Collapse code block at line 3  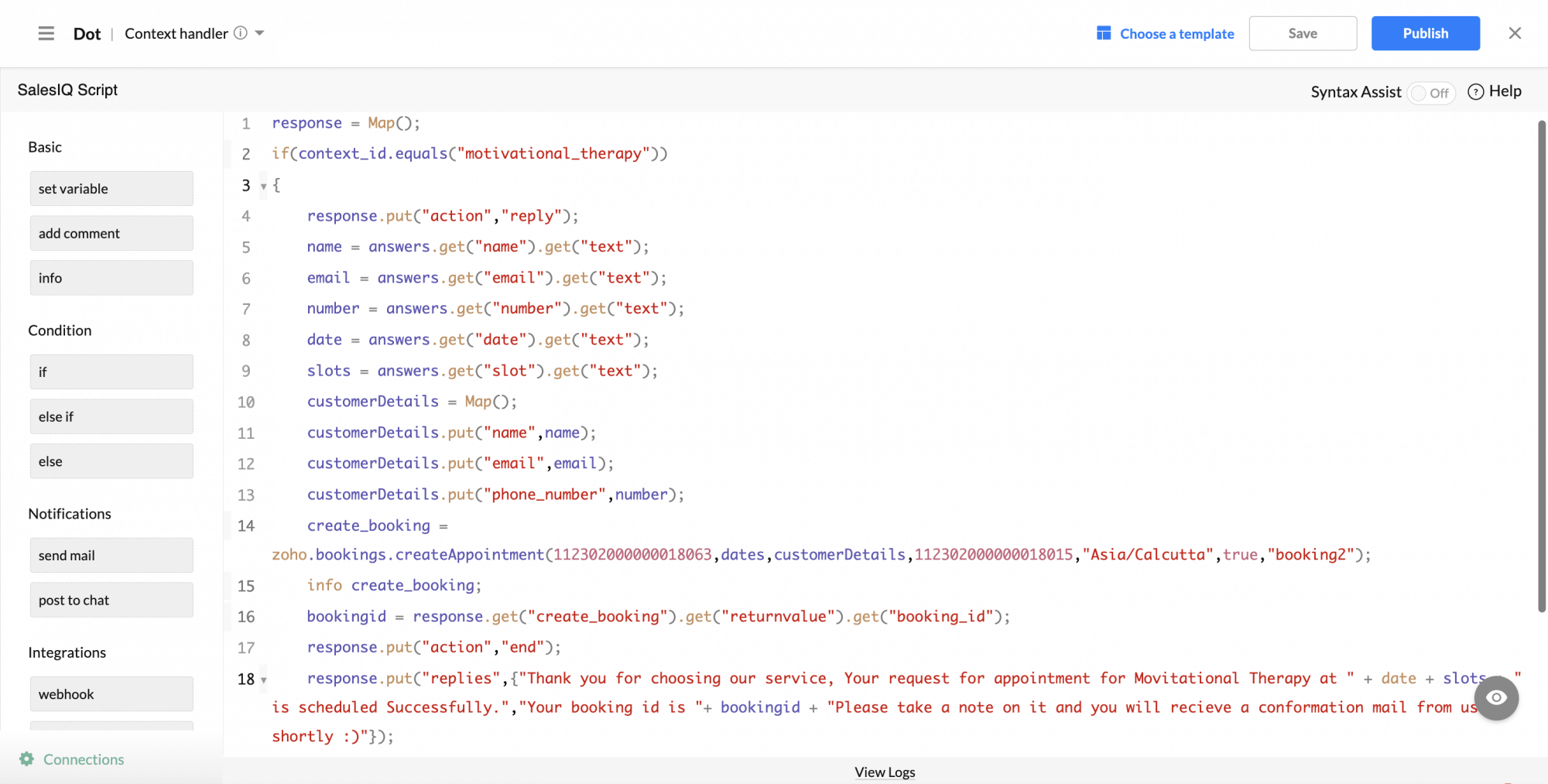(x=263, y=187)
